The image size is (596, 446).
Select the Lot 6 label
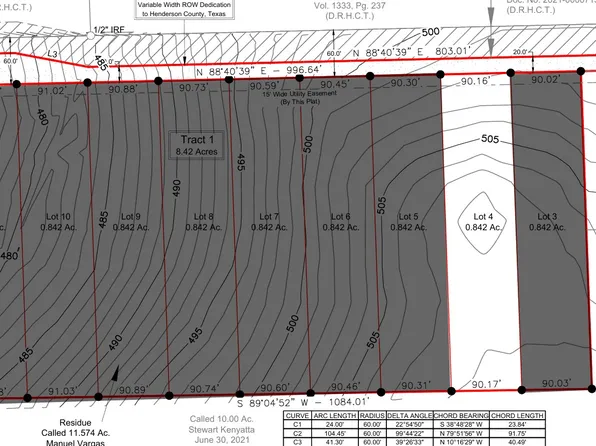click(x=341, y=222)
